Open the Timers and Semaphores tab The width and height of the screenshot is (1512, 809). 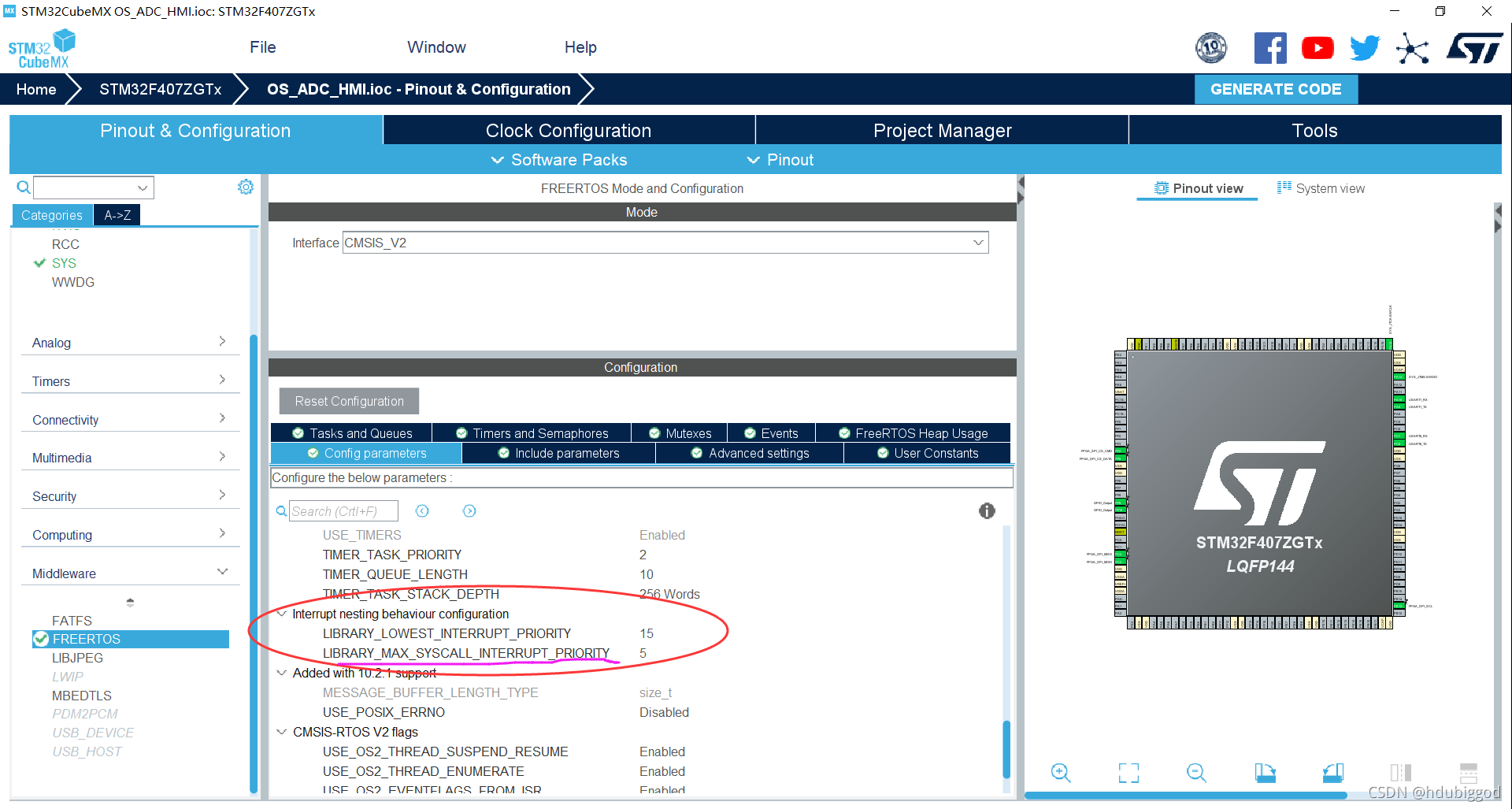tap(532, 433)
